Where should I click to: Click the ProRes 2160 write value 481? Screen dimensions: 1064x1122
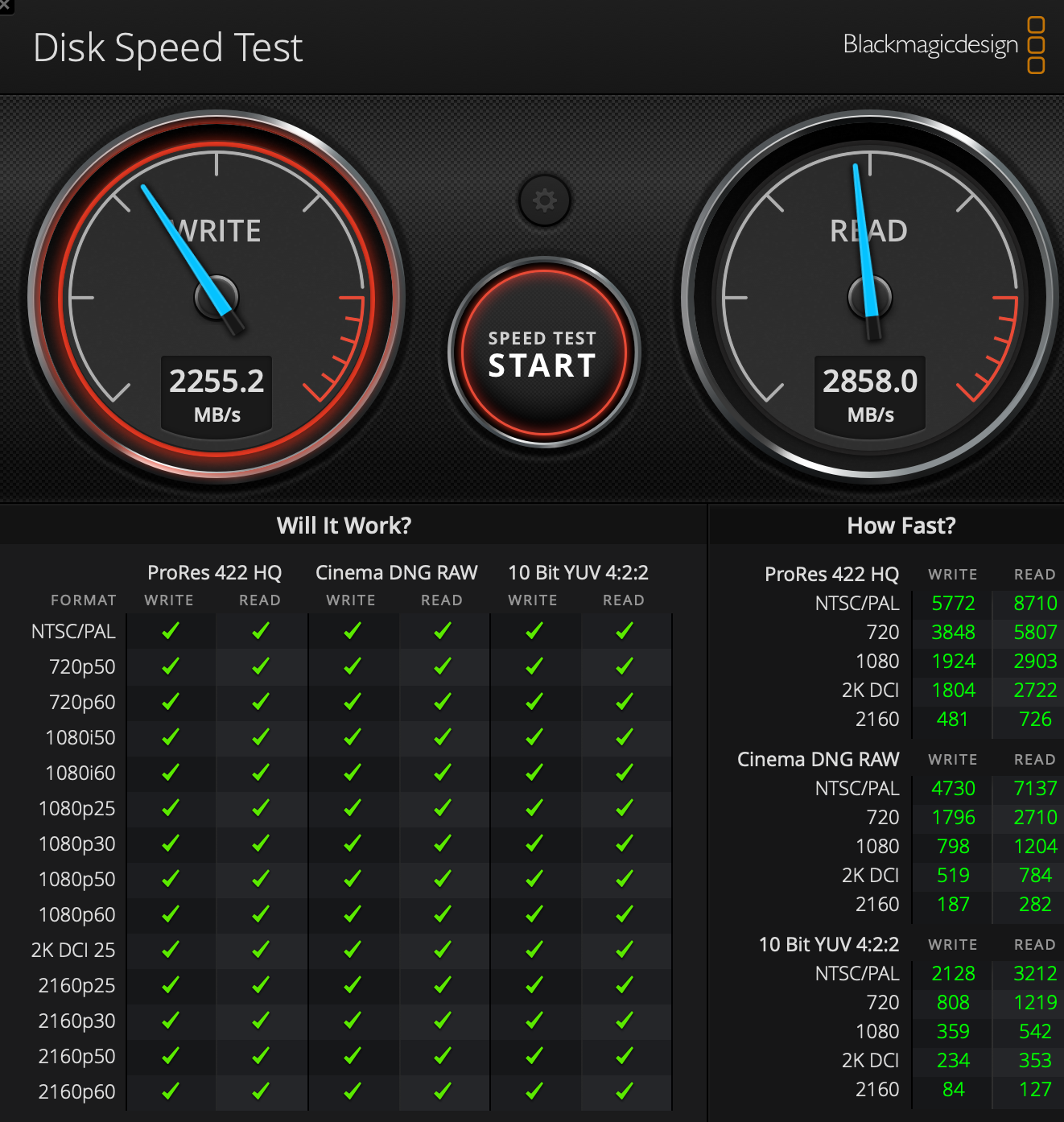pos(953,719)
